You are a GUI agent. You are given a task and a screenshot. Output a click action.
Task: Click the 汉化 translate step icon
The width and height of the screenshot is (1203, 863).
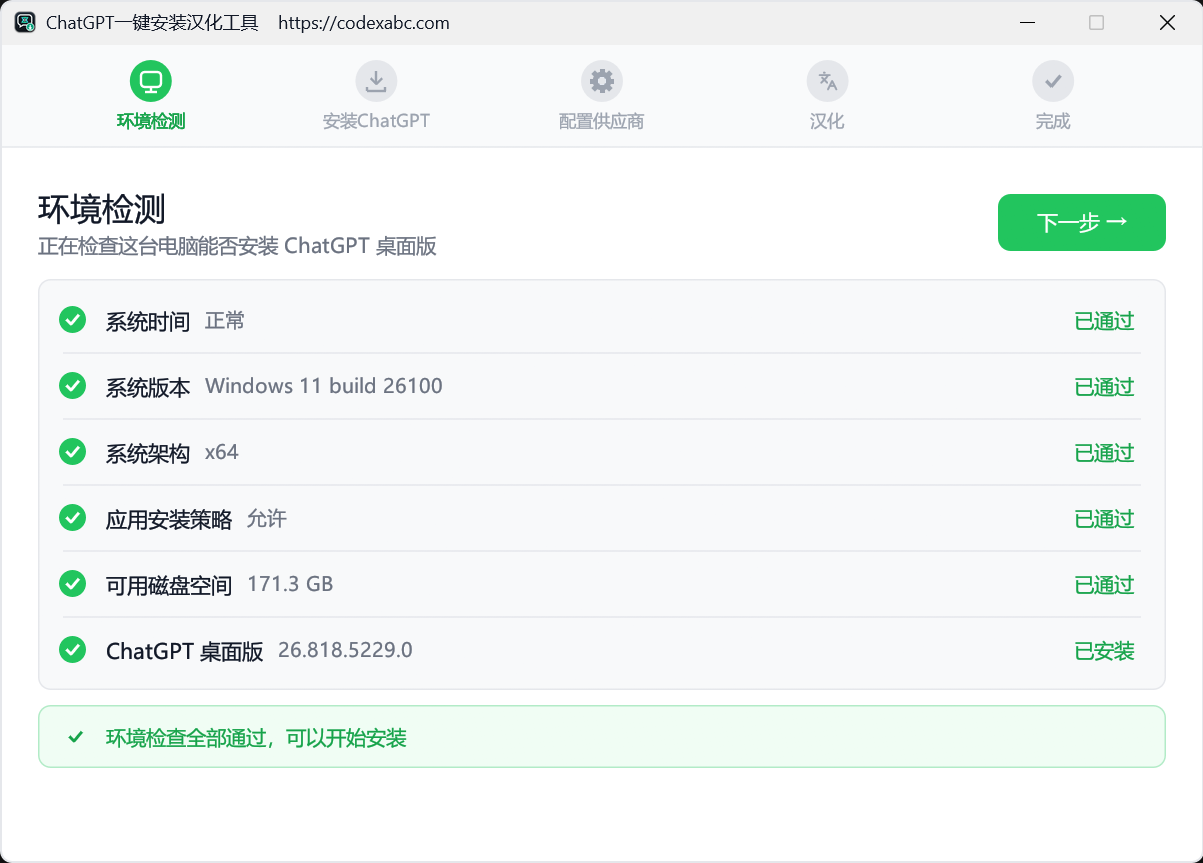click(828, 81)
